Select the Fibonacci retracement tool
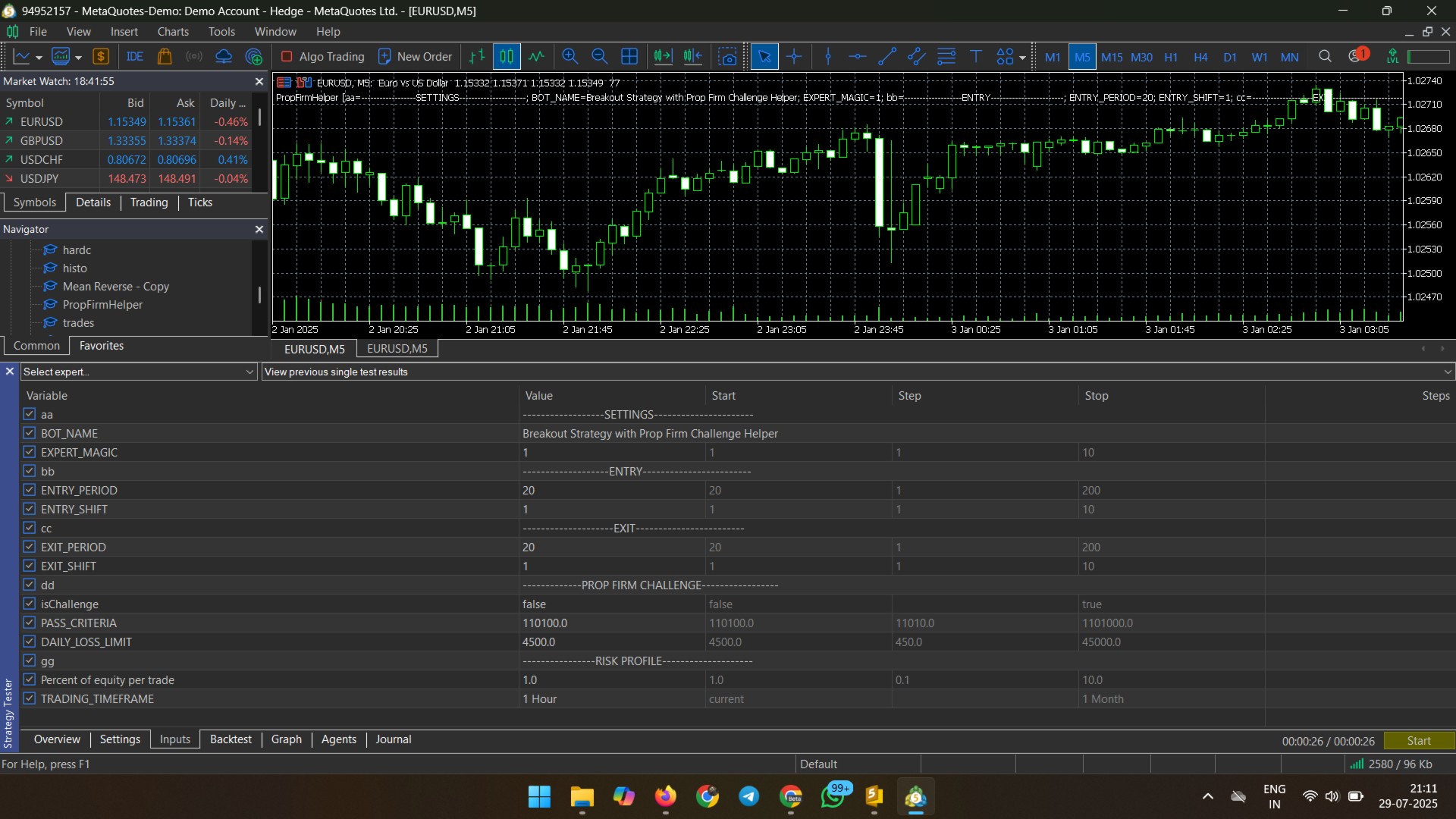This screenshot has height=819, width=1456. (946, 57)
